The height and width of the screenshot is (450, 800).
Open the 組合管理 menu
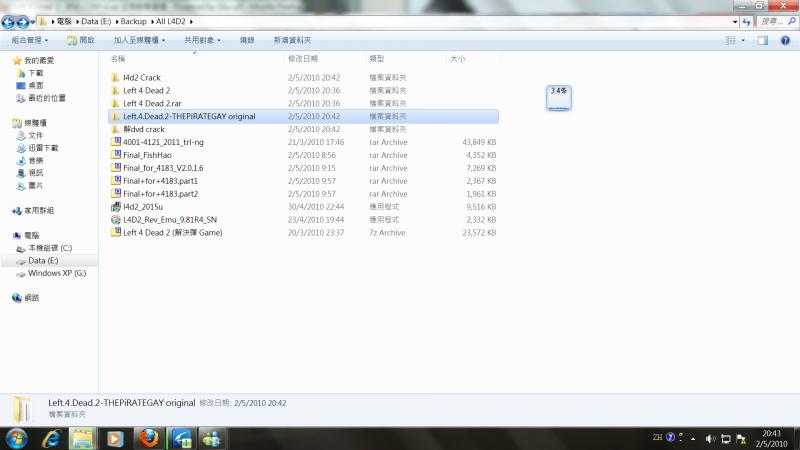pos(30,40)
